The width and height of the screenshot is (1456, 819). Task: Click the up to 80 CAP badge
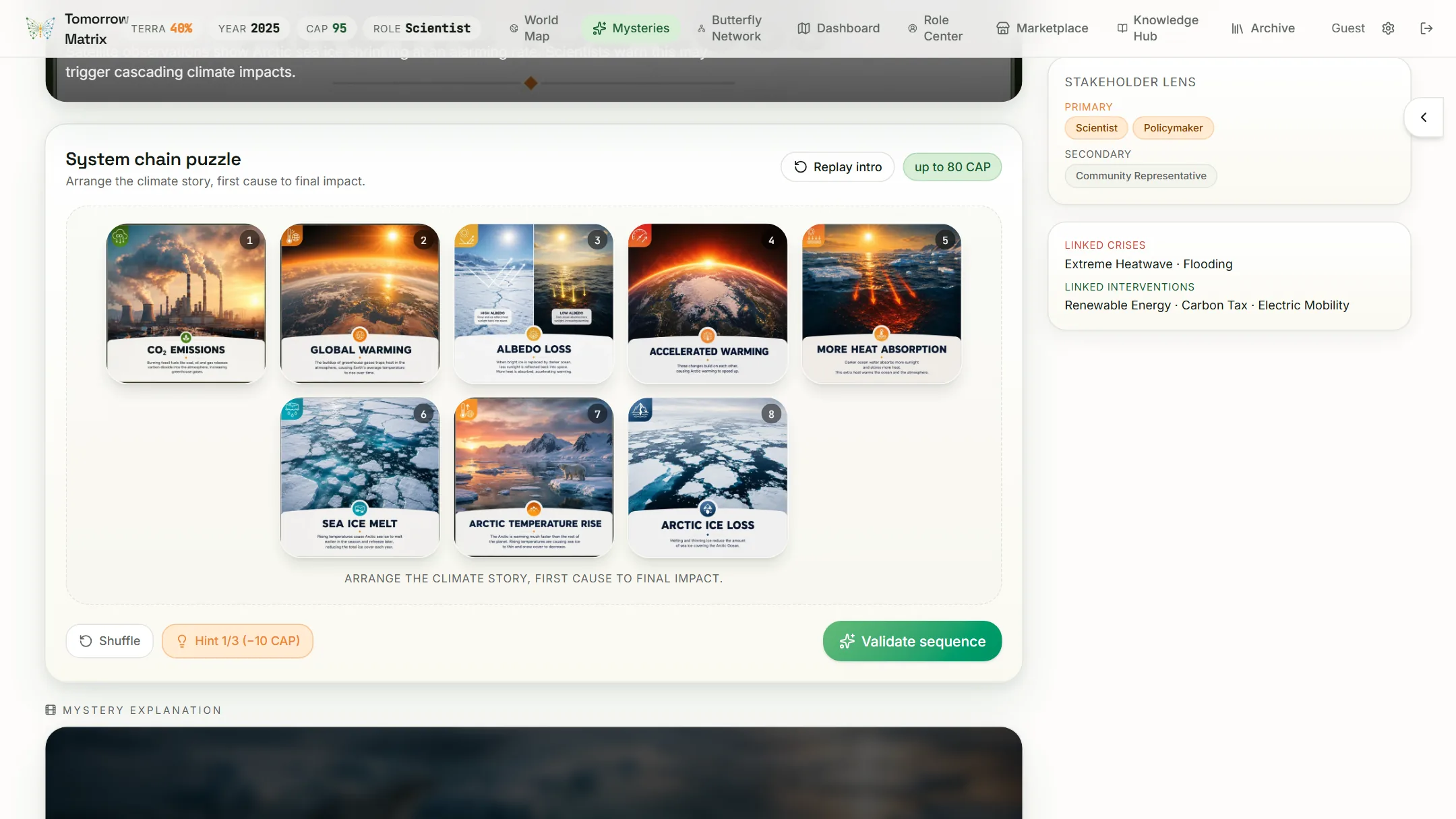tap(952, 167)
